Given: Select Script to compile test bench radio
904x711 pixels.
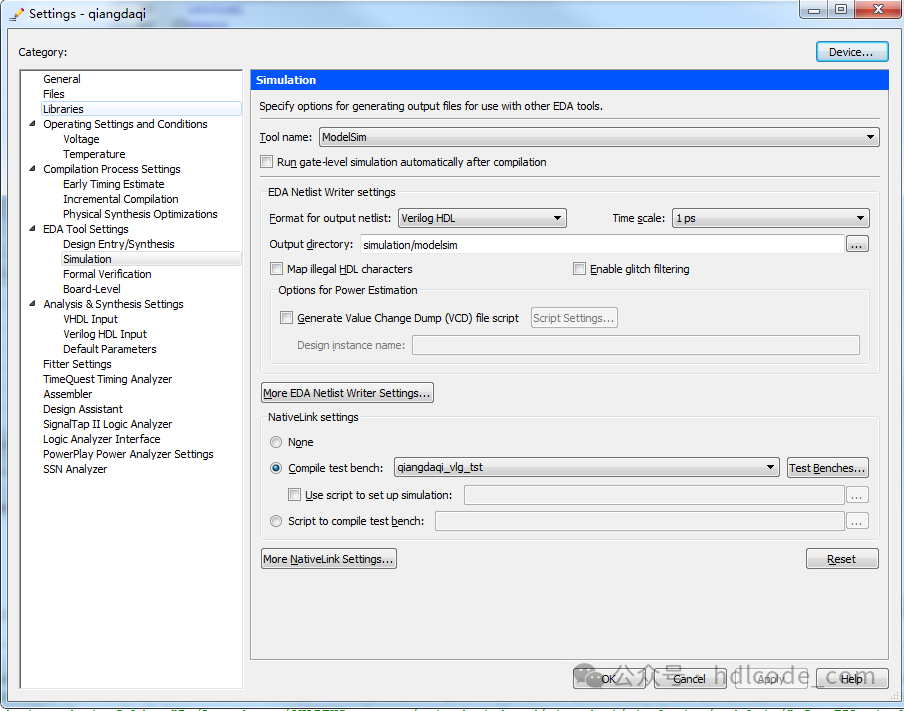Looking at the screenshot, I should coord(276,521).
